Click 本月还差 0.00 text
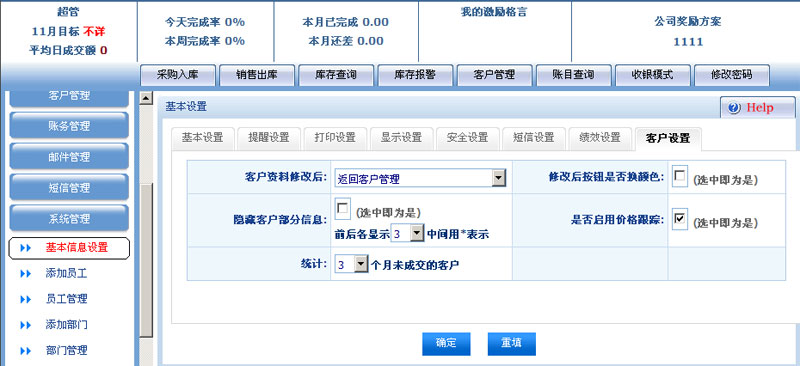This screenshot has width=800, height=366. (345, 41)
